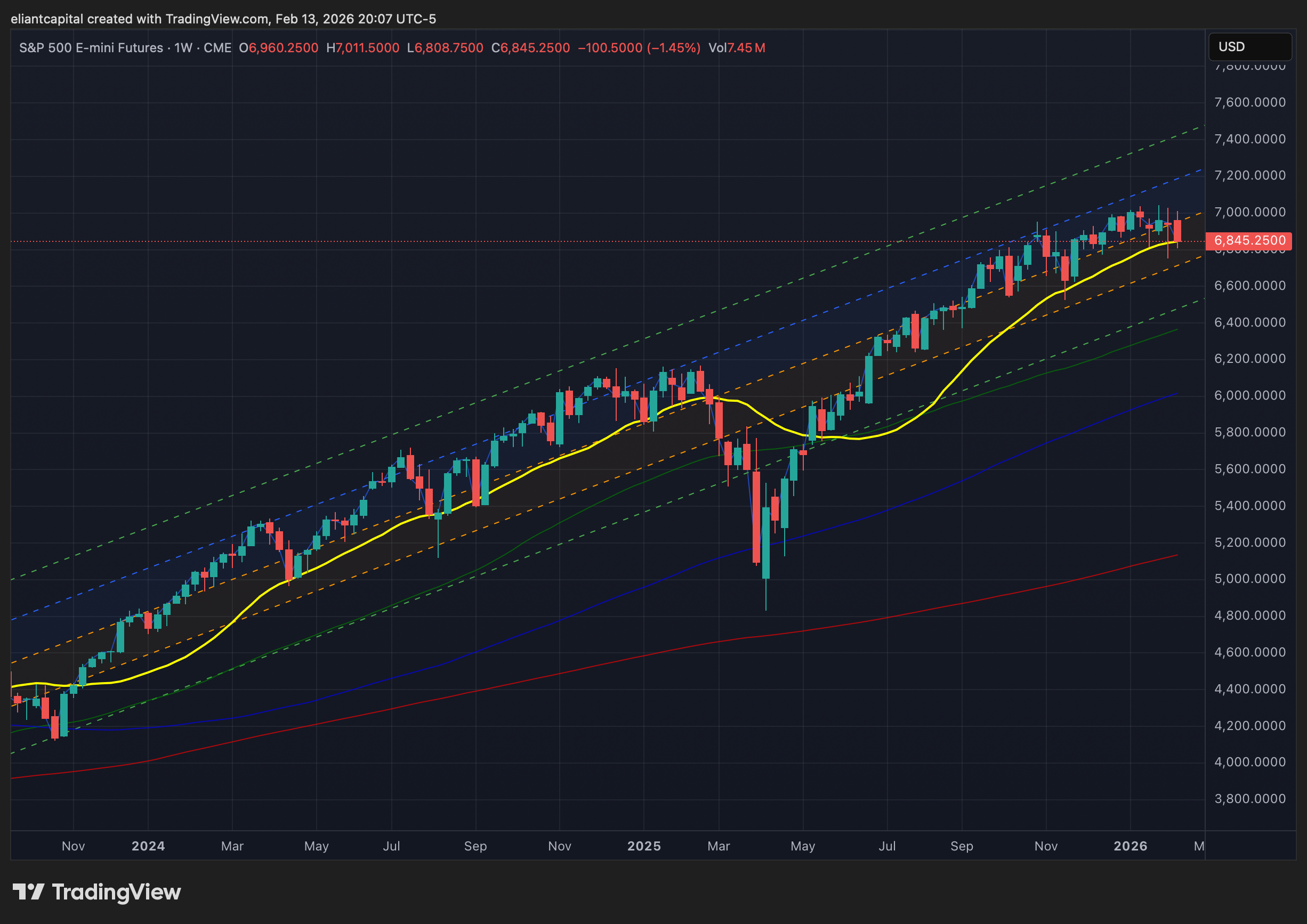Click the red 6,845.2500 current price label
The width and height of the screenshot is (1307, 924).
[x=1249, y=241]
